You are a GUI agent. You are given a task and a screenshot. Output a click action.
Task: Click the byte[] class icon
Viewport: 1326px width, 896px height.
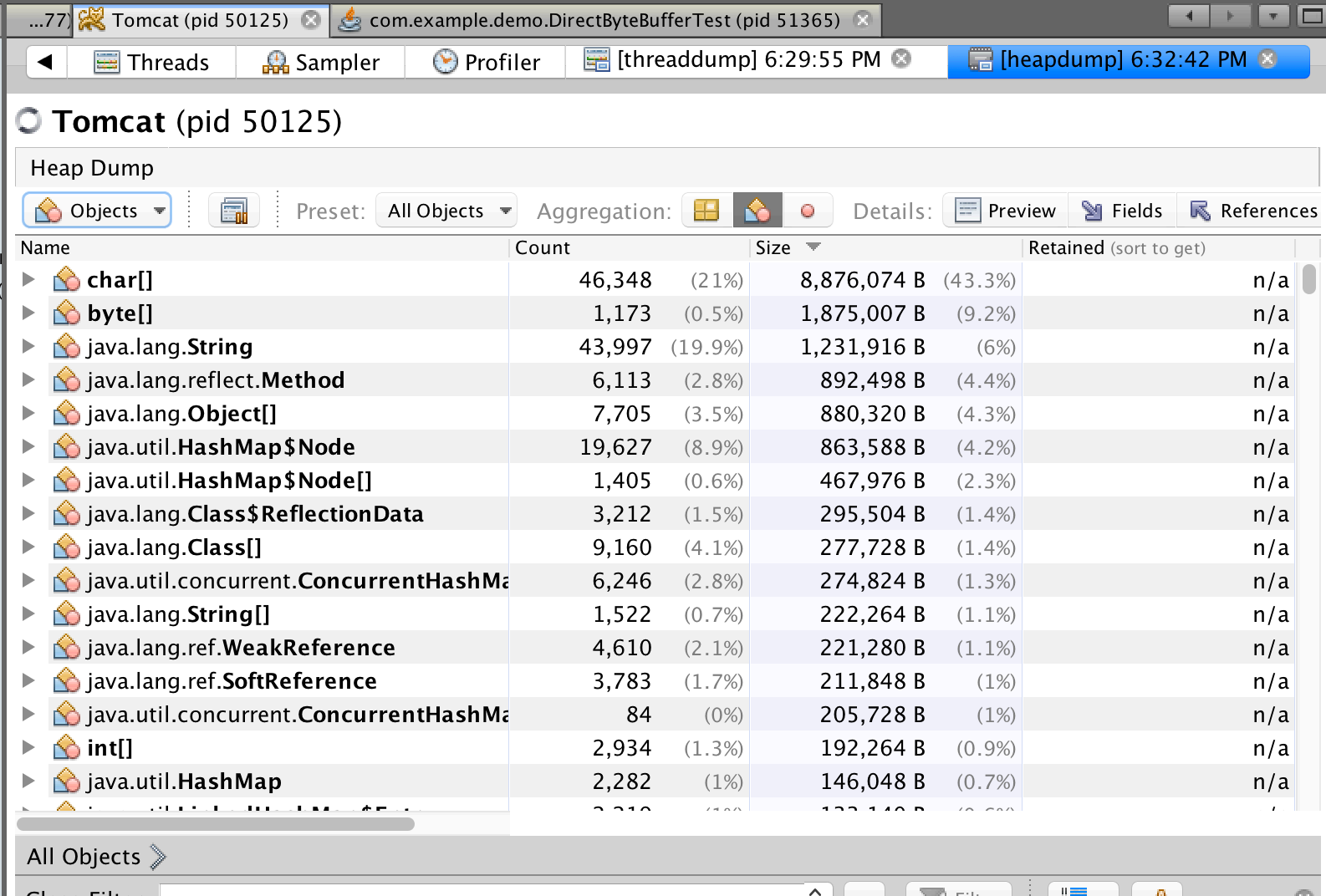tap(66, 313)
